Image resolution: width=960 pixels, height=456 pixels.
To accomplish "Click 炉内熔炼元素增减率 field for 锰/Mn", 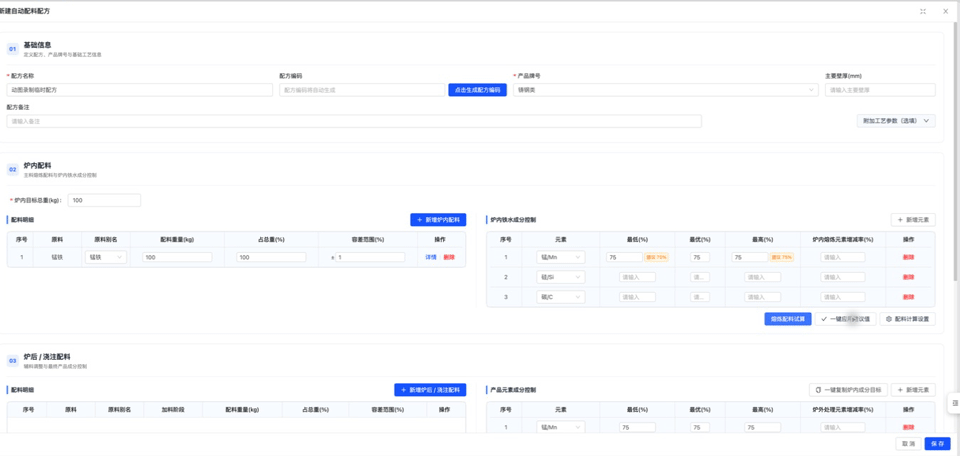I will (843, 258).
